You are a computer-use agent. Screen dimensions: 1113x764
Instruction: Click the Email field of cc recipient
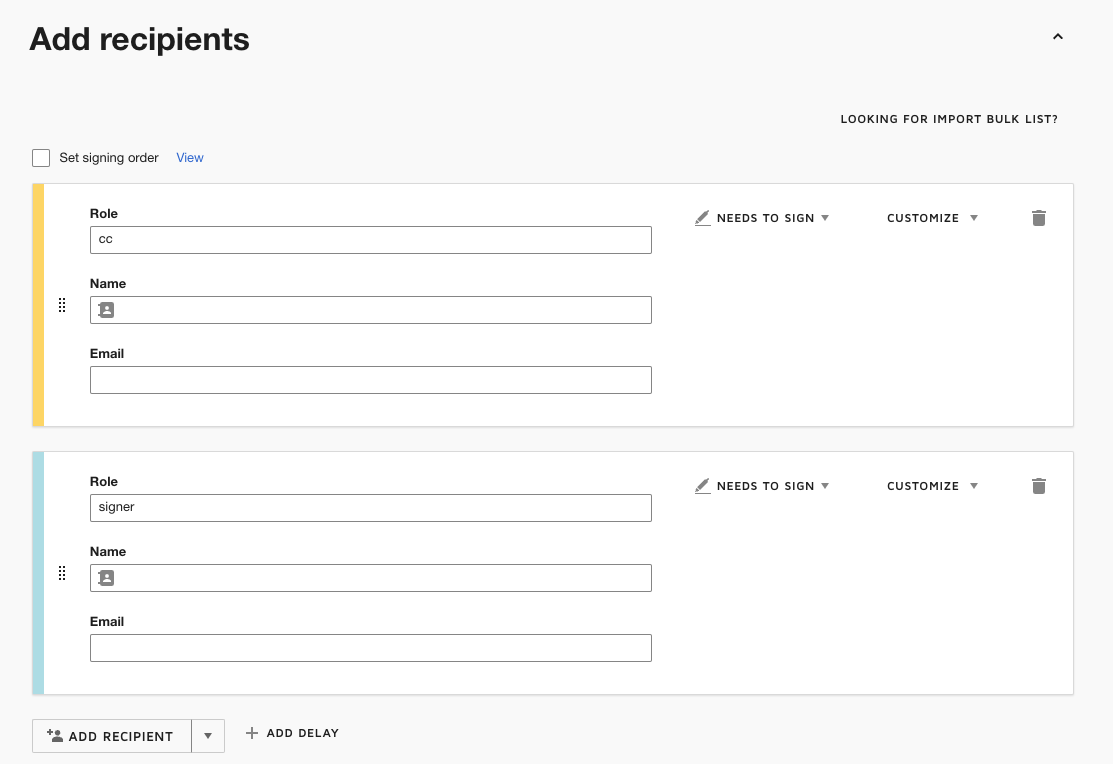point(370,380)
